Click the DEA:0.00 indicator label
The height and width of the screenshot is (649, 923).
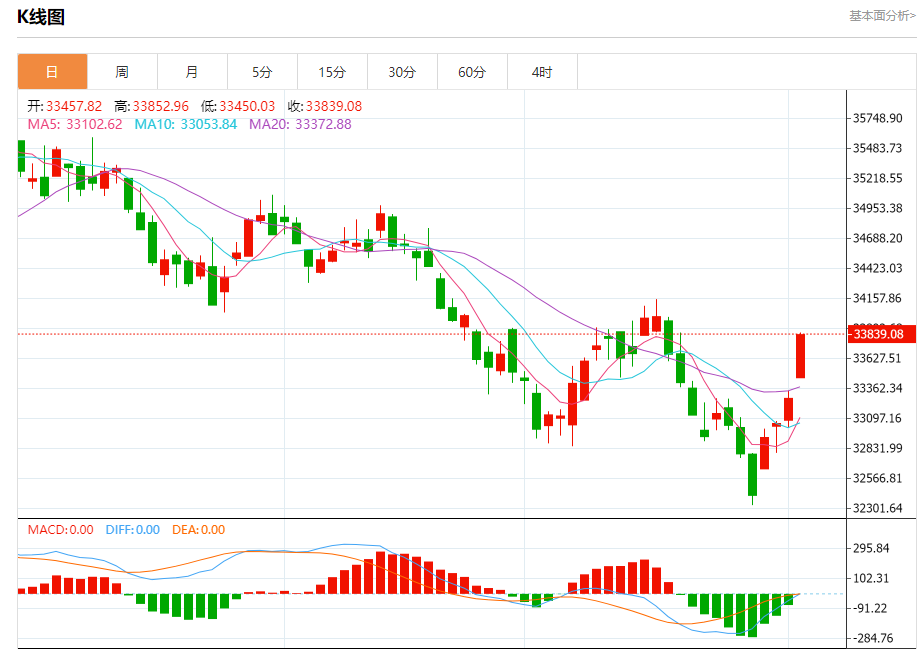198,530
